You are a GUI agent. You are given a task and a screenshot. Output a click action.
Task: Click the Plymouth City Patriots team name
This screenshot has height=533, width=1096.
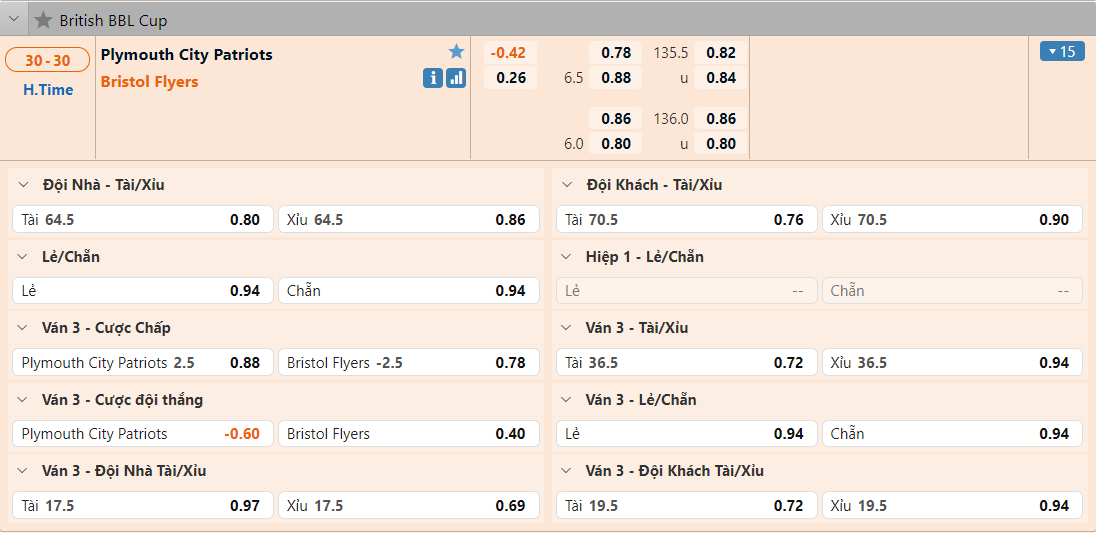tap(186, 55)
